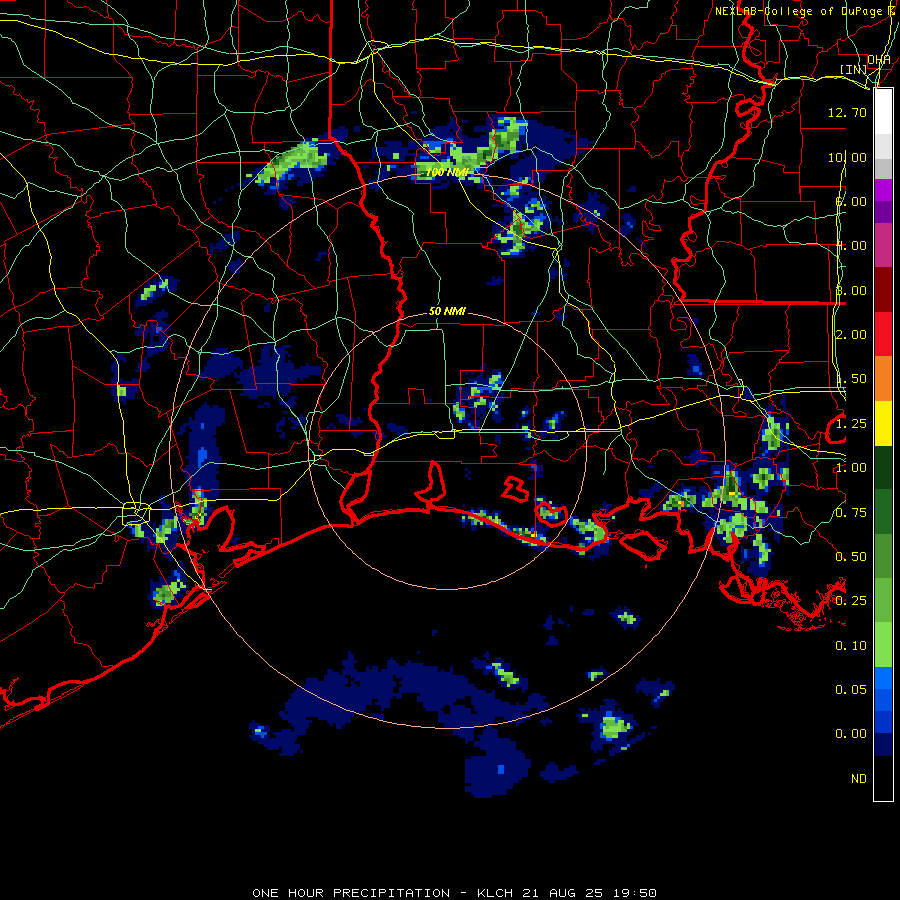900x900 pixels.
Task: Click the 12.70 legend value
Action: pyautogui.click(x=847, y=112)
